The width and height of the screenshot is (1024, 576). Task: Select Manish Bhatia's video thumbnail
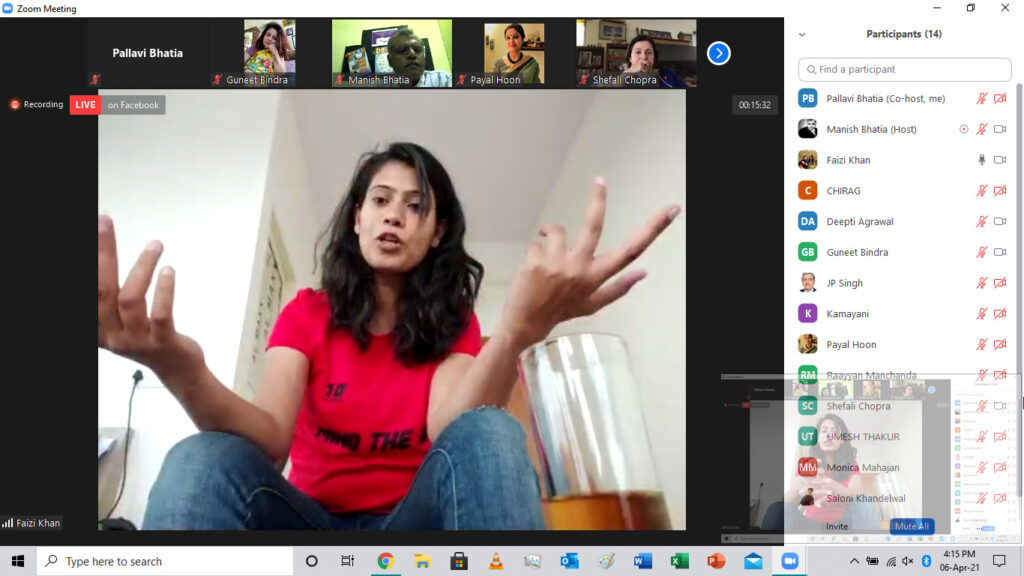392,53
